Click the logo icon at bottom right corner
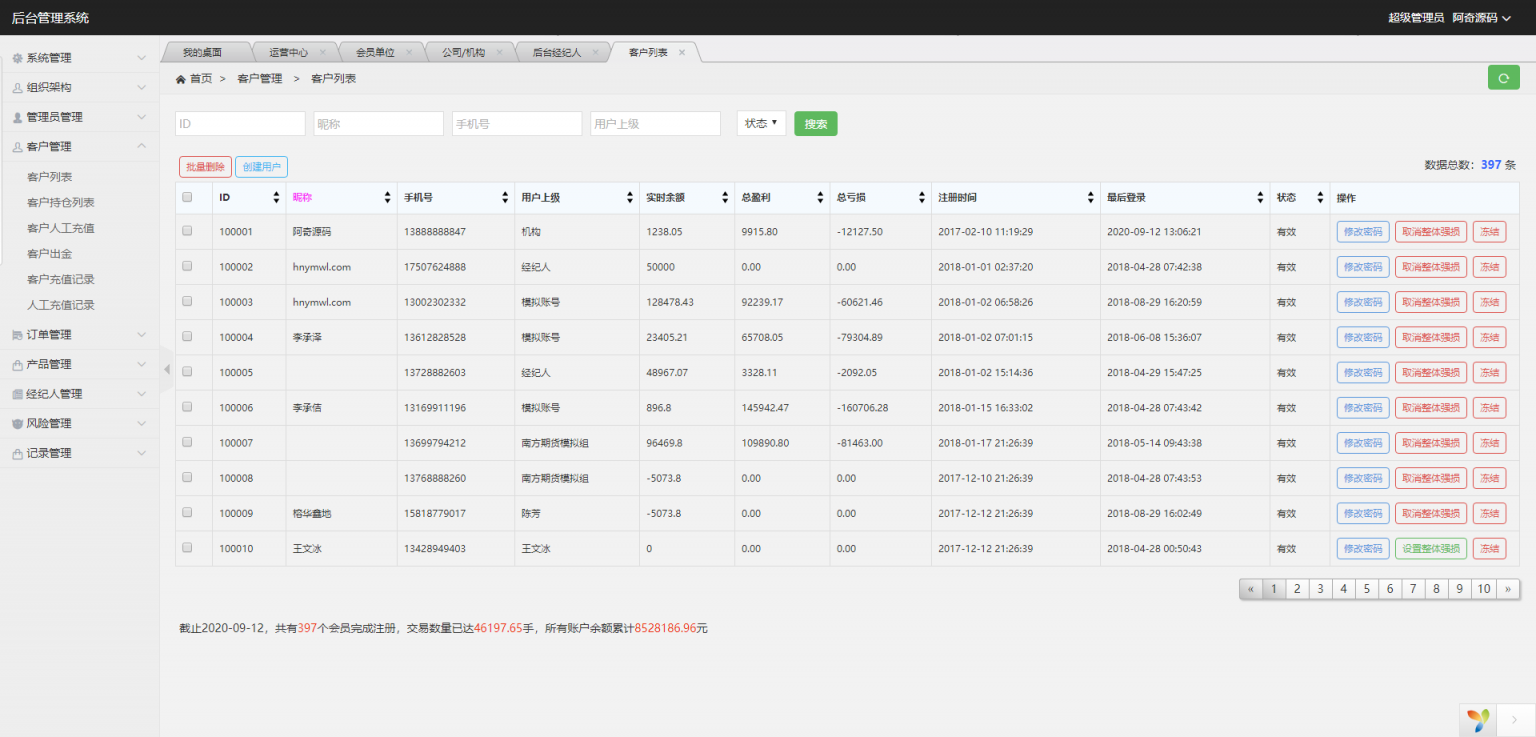Image resolution: width=1536 pixels, height=737 pixels. coord(1479,719)
